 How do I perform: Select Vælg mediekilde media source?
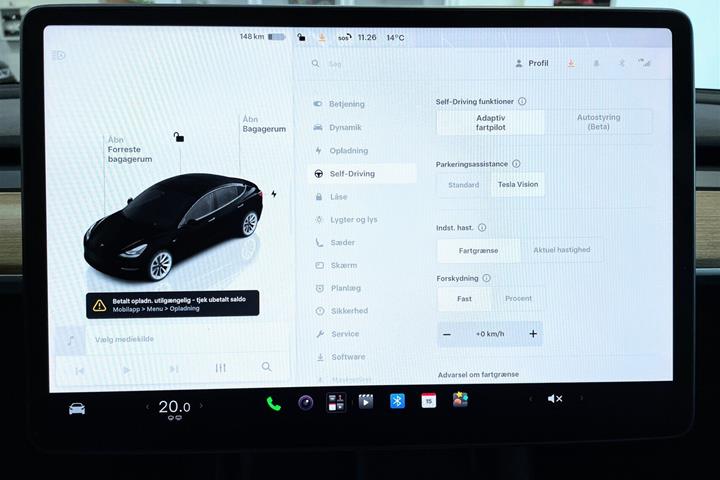124,339
